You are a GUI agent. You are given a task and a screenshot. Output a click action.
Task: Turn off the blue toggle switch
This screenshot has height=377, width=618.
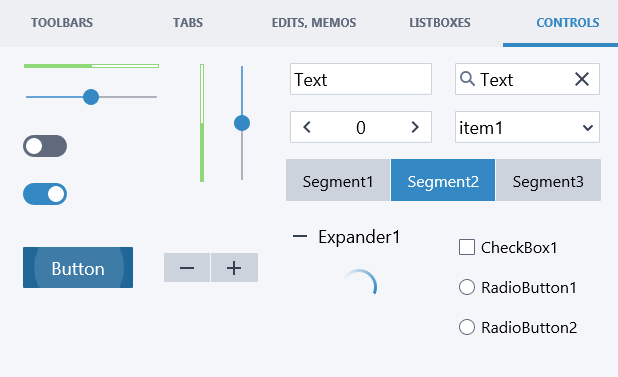45,194
